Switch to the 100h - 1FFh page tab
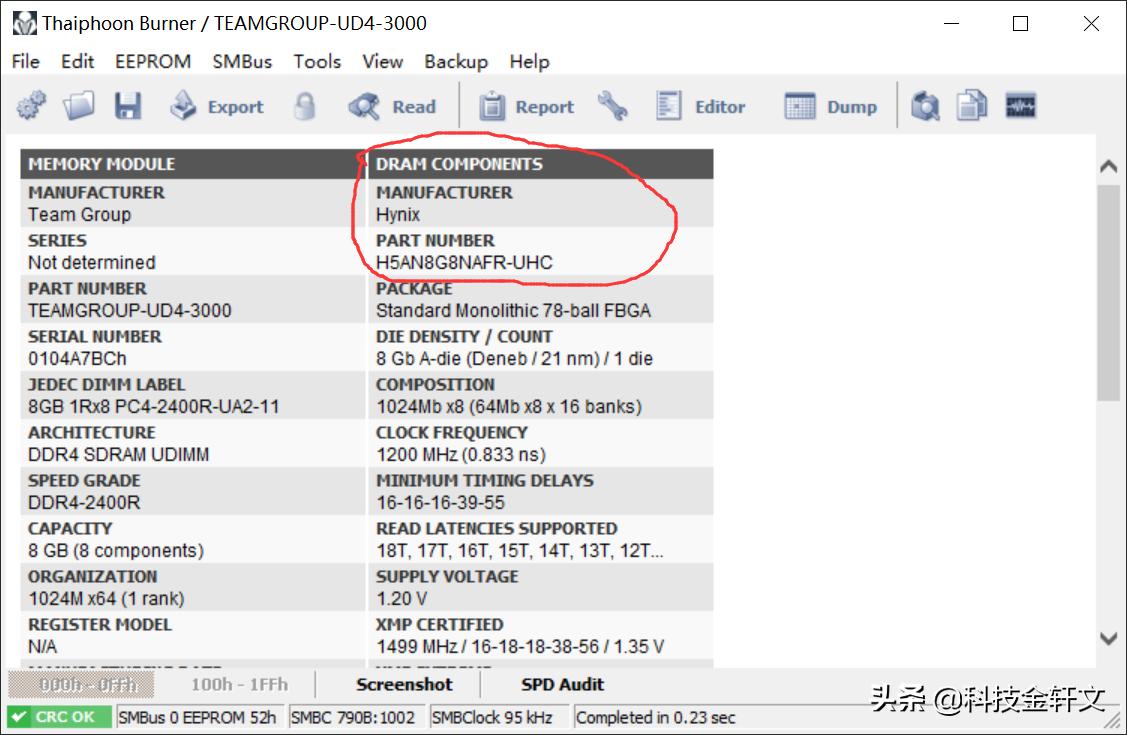The width and height of the screenshot is (1127, 735). click(239, 685)
